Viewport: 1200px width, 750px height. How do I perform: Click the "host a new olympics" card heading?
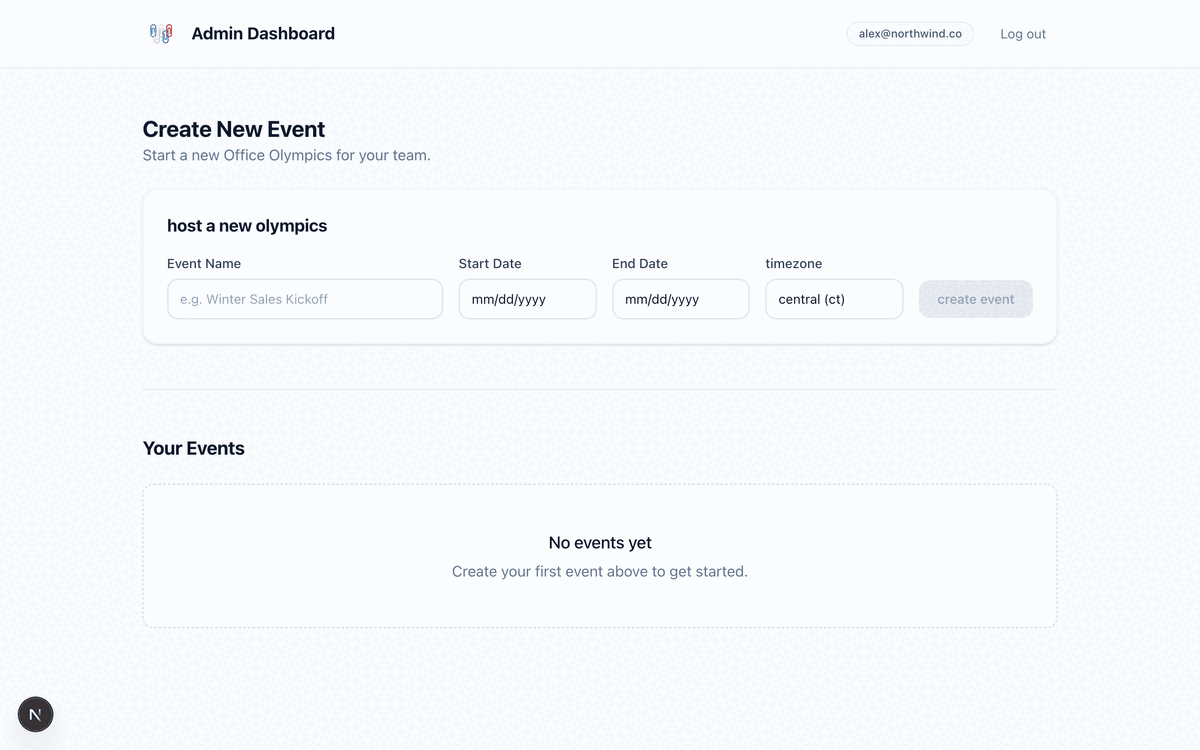pyautogui.click(x=247, y=226)
